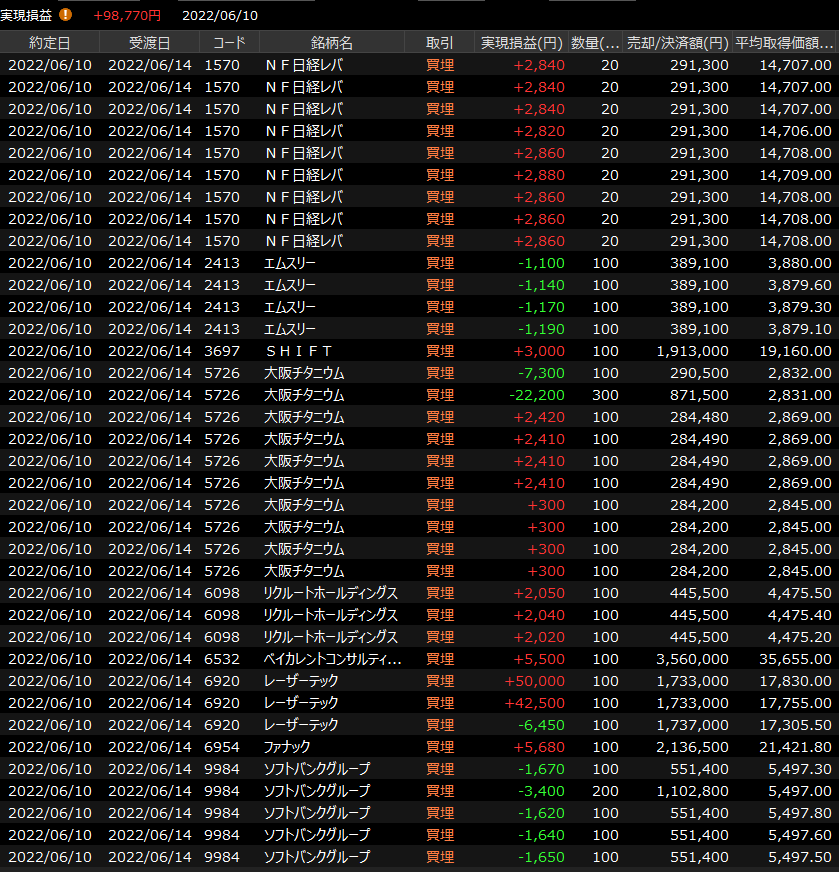
Task: Click the 取引 column header
Action: pos(439,43)
